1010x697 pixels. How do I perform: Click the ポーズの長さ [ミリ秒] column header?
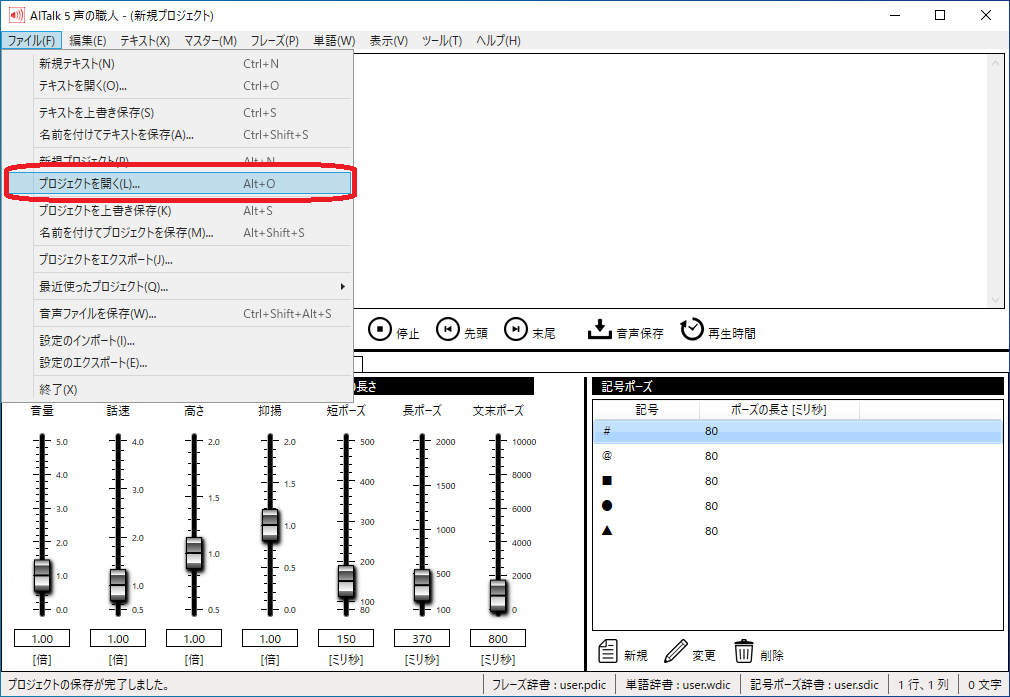(x=779, y=410)
